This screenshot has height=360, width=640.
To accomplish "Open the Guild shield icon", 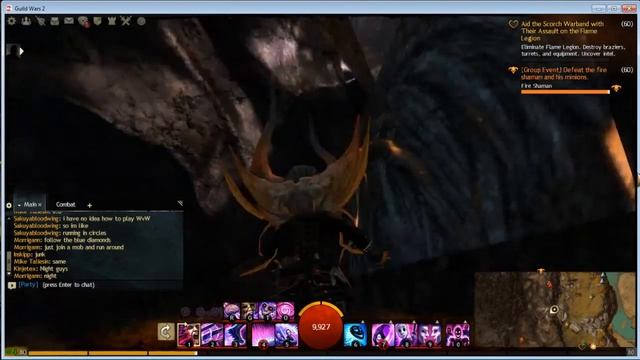I will click(97, 21).
